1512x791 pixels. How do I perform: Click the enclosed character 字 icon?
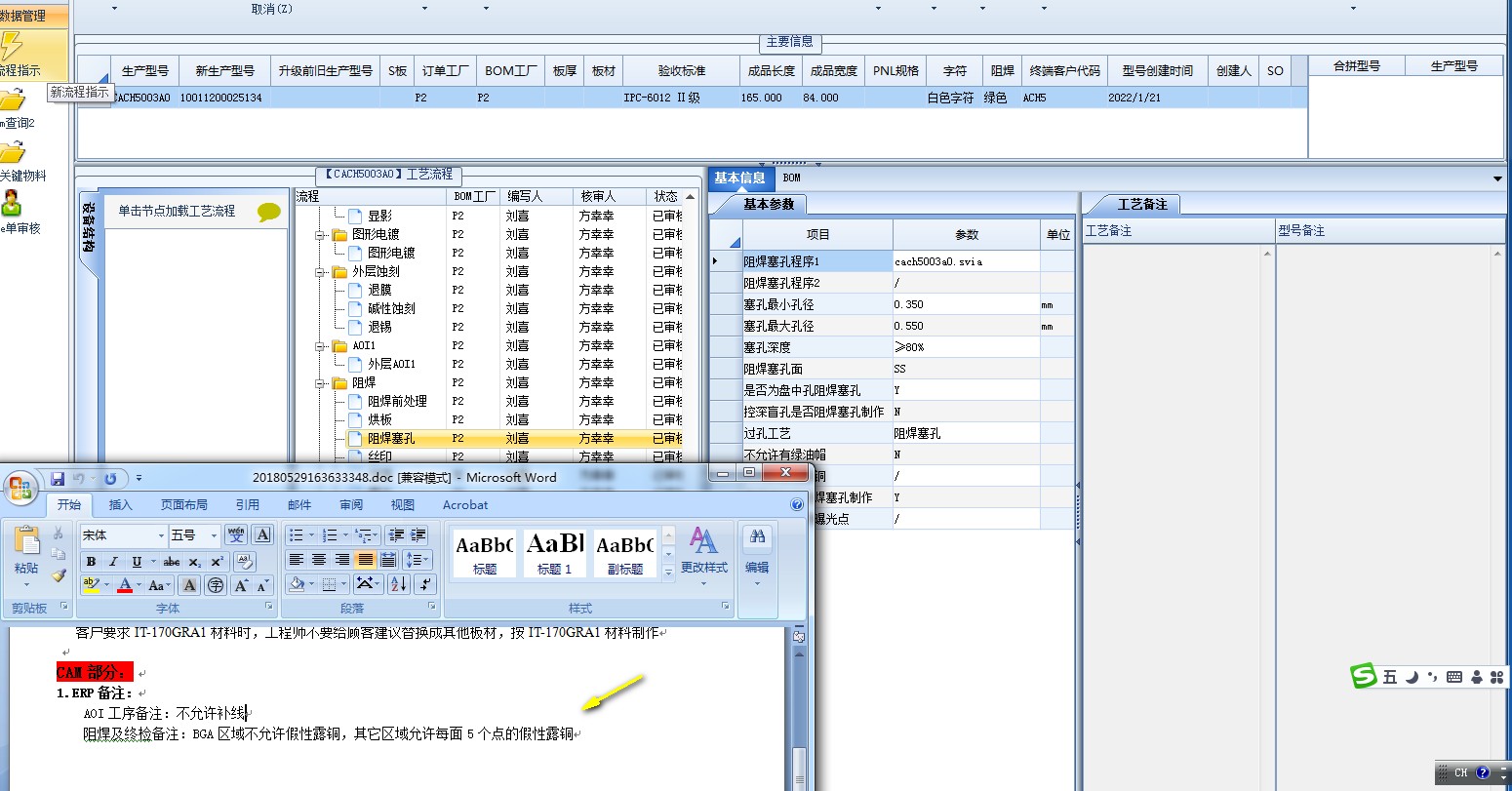(x=215, y=585)
